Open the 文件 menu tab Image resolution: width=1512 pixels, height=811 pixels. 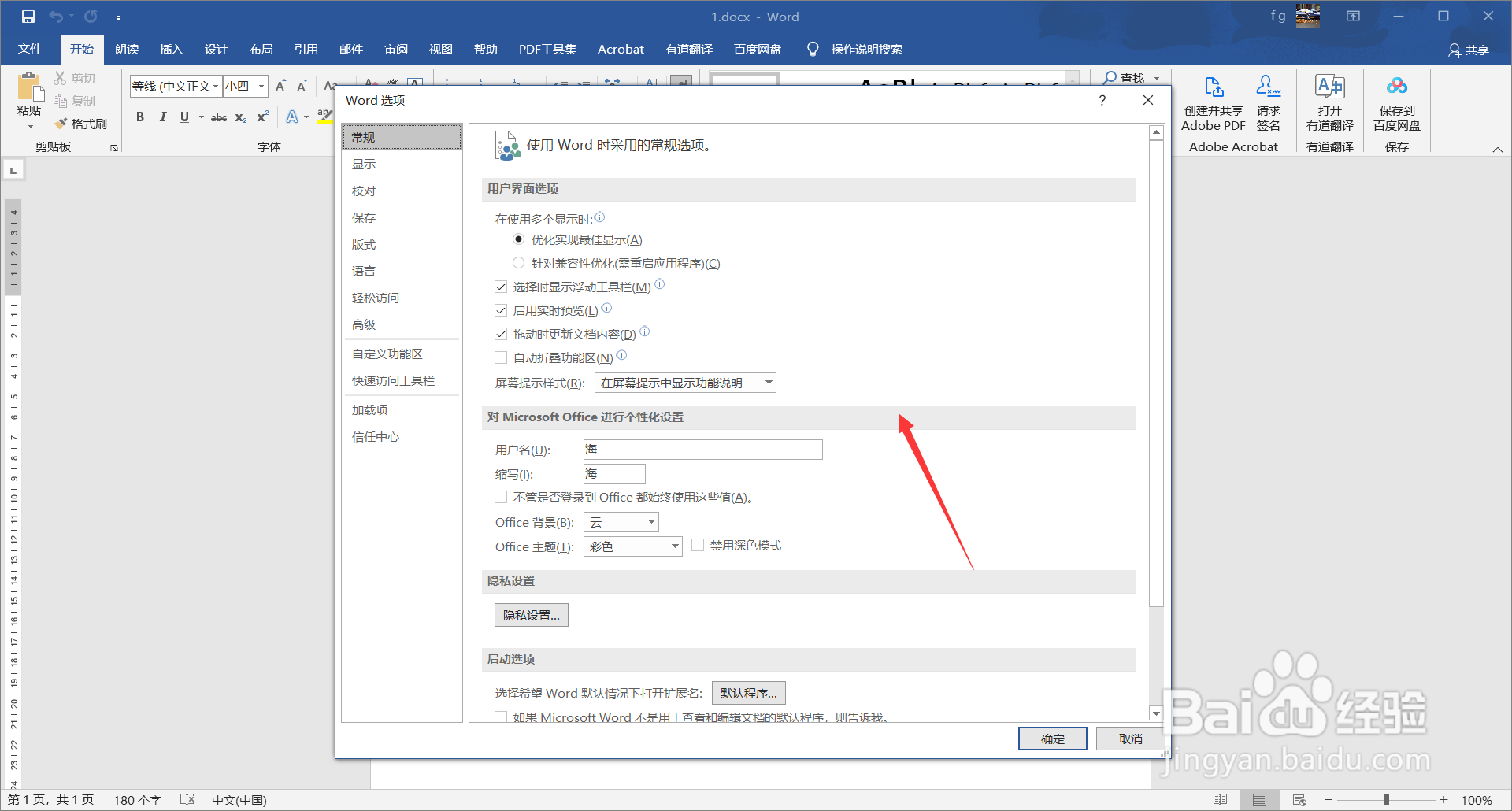pyautogui.click(x=30, y=49)
